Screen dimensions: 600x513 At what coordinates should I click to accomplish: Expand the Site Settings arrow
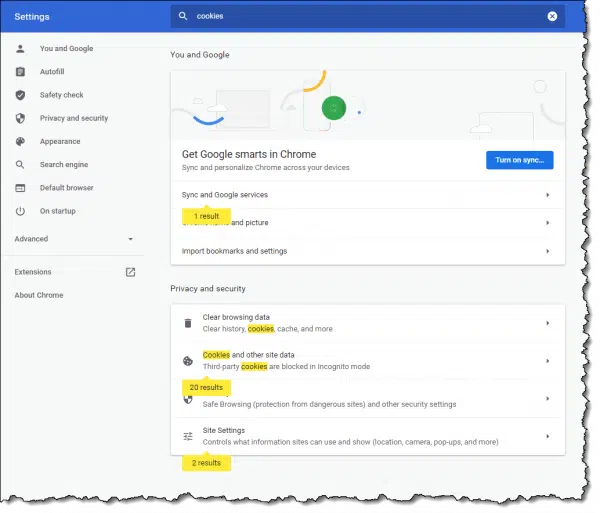[x=548, y=436]
